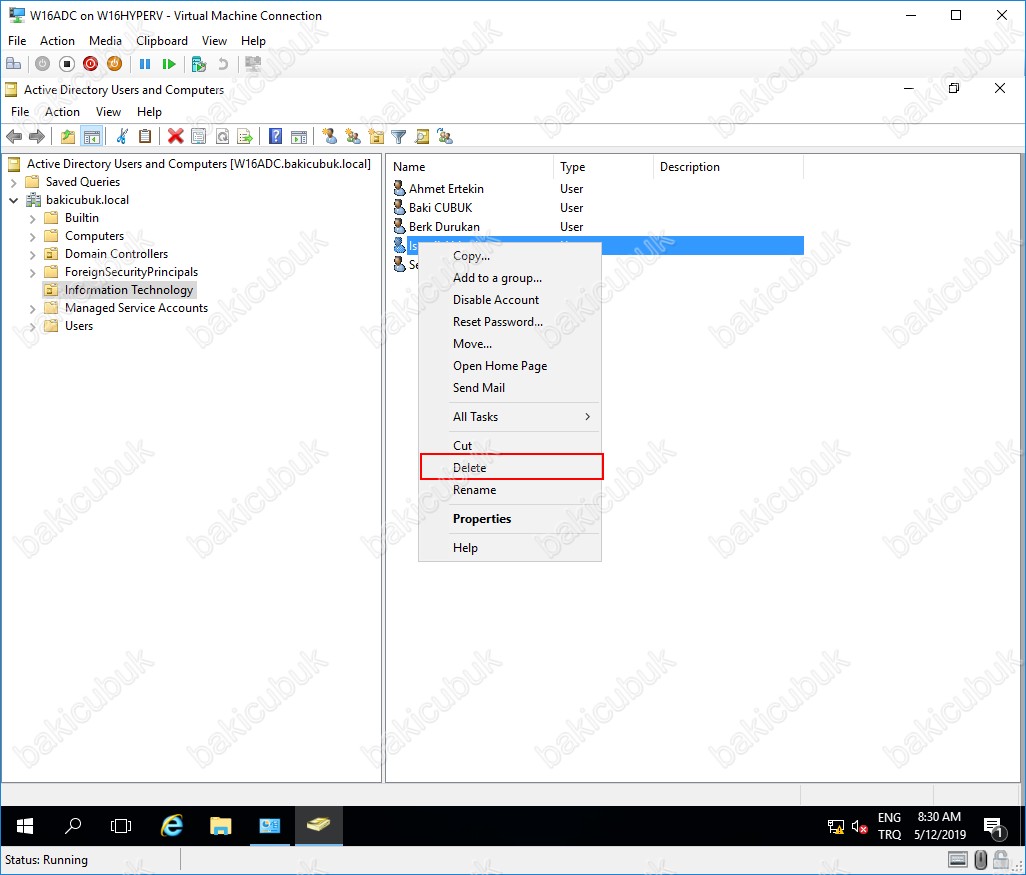Open the Windows Start menu

24,826
